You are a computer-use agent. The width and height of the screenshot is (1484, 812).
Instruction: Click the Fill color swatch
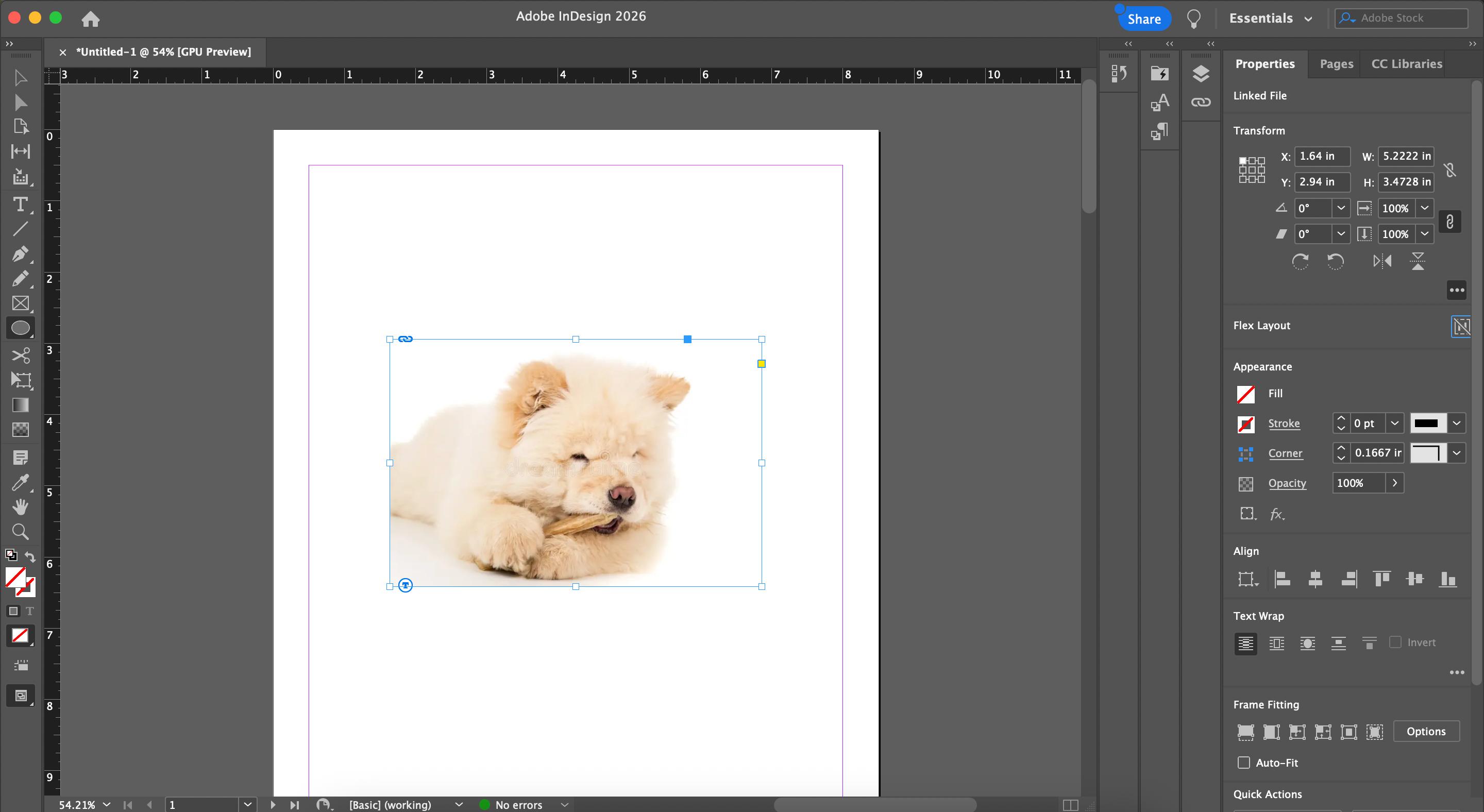[x=1245, y=394]
